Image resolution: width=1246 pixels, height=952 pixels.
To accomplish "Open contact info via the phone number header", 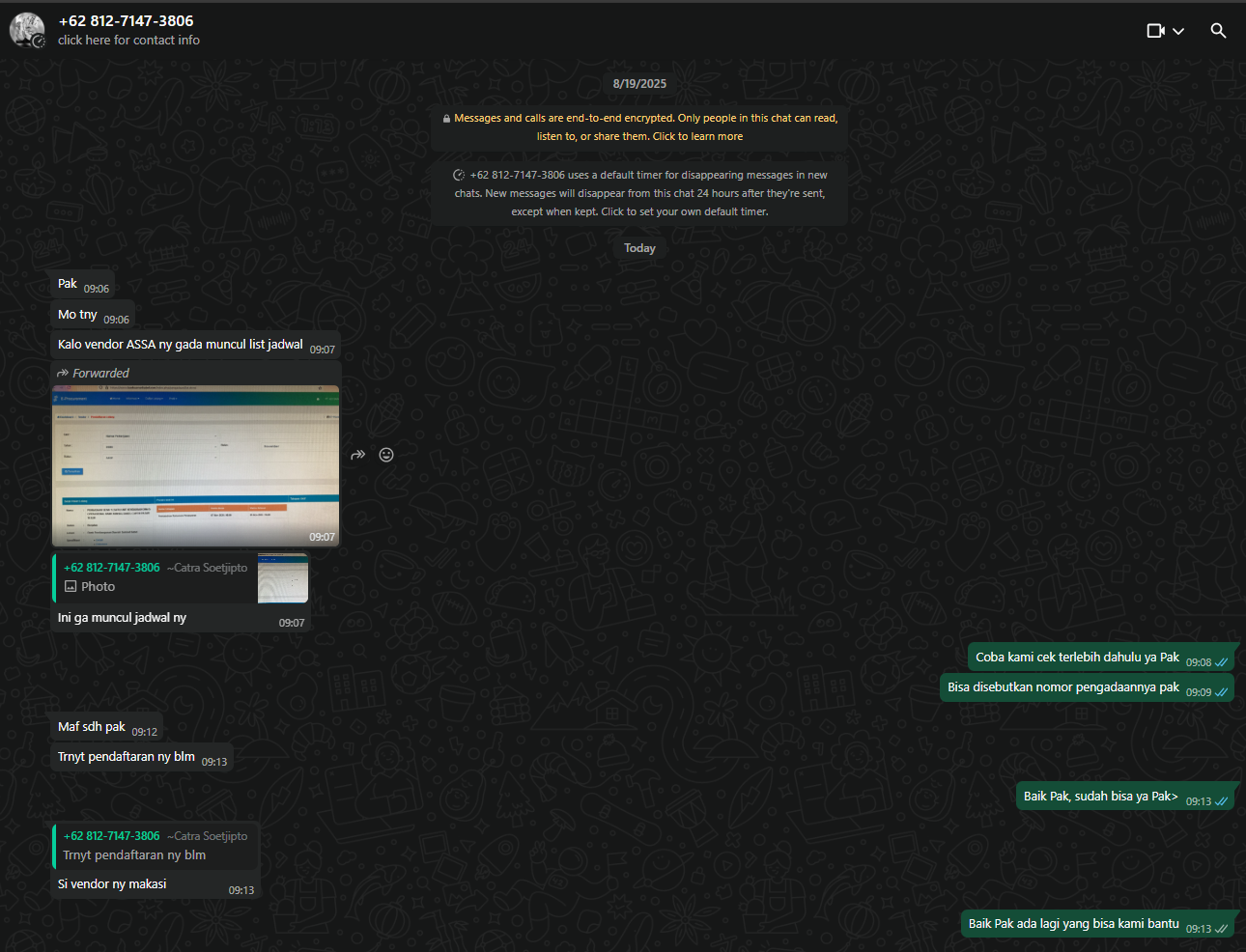I will [126, 20].
